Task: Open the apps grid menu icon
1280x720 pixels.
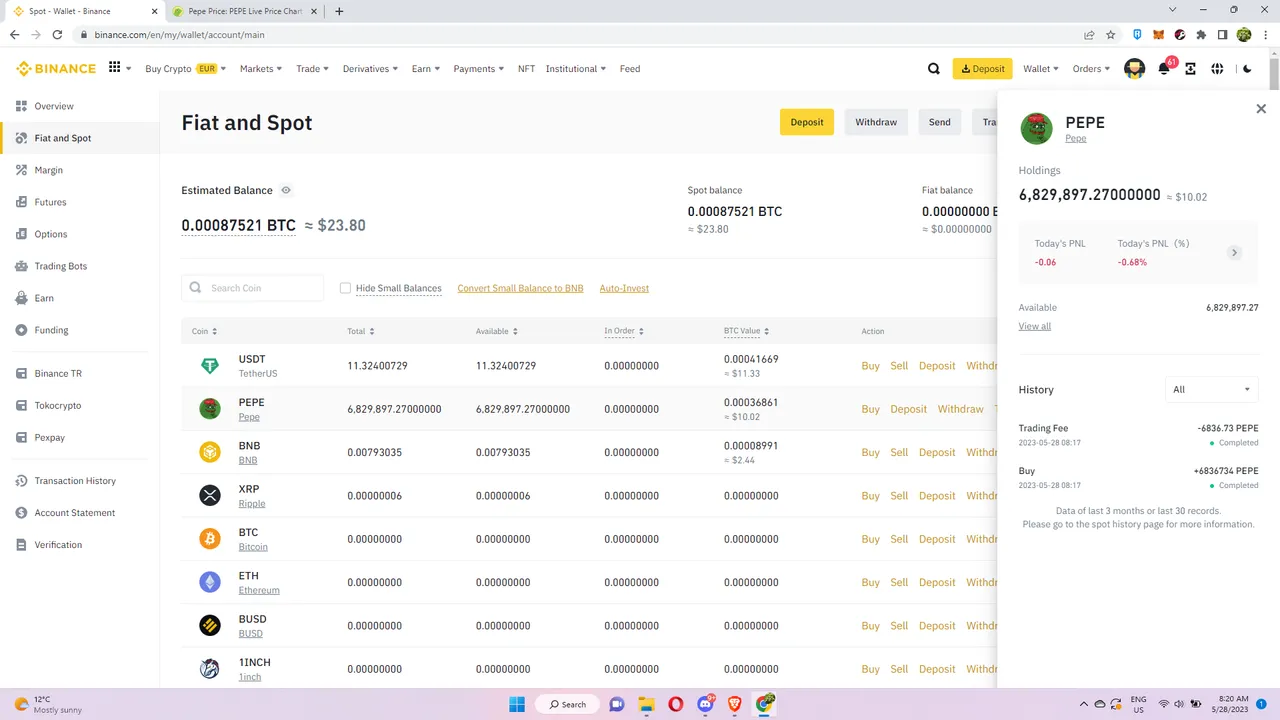Action: point(115,68)
